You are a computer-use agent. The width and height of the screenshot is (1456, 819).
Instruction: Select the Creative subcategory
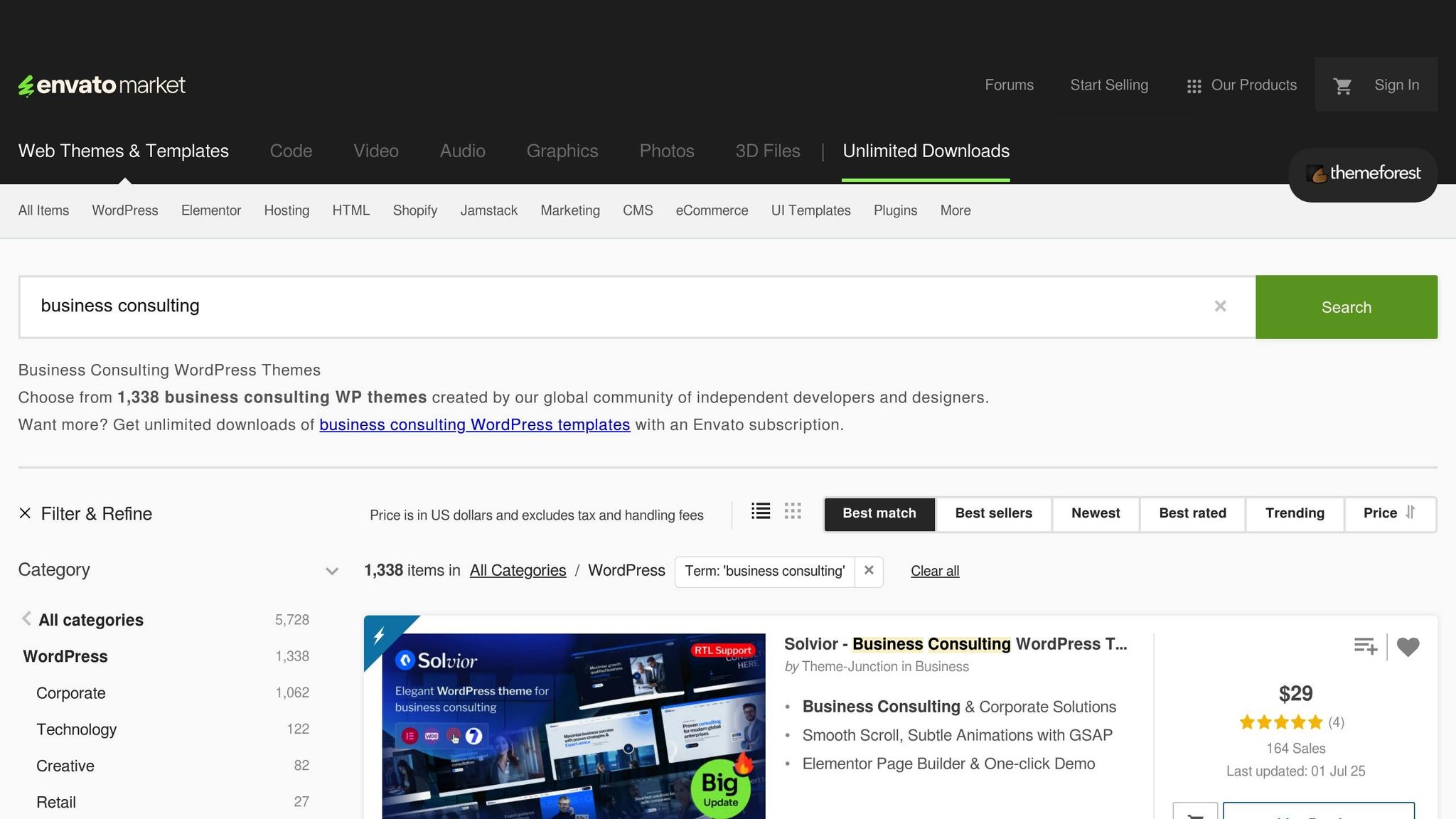point(65,766)
